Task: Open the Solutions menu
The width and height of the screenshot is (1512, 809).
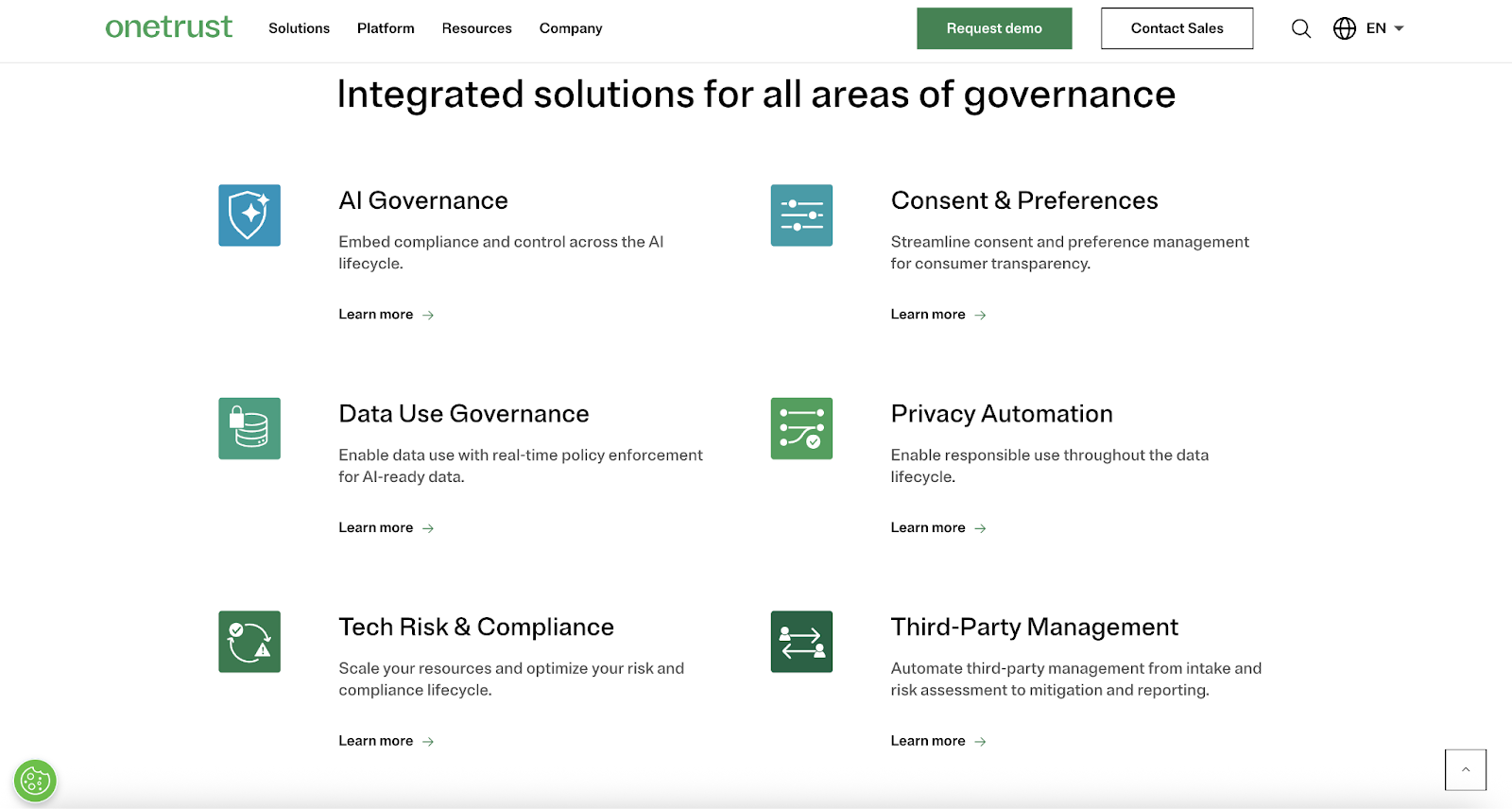Action: tap(299, 28)
